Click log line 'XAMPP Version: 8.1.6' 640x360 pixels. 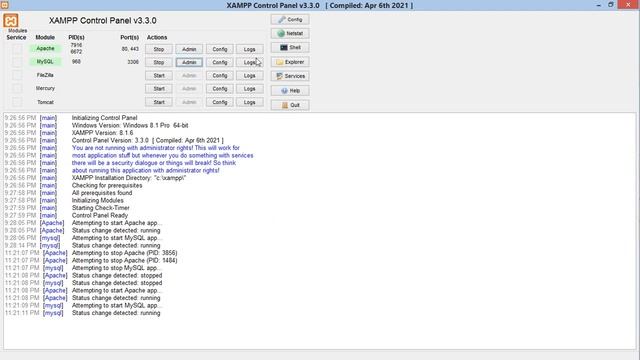[102, 133]
